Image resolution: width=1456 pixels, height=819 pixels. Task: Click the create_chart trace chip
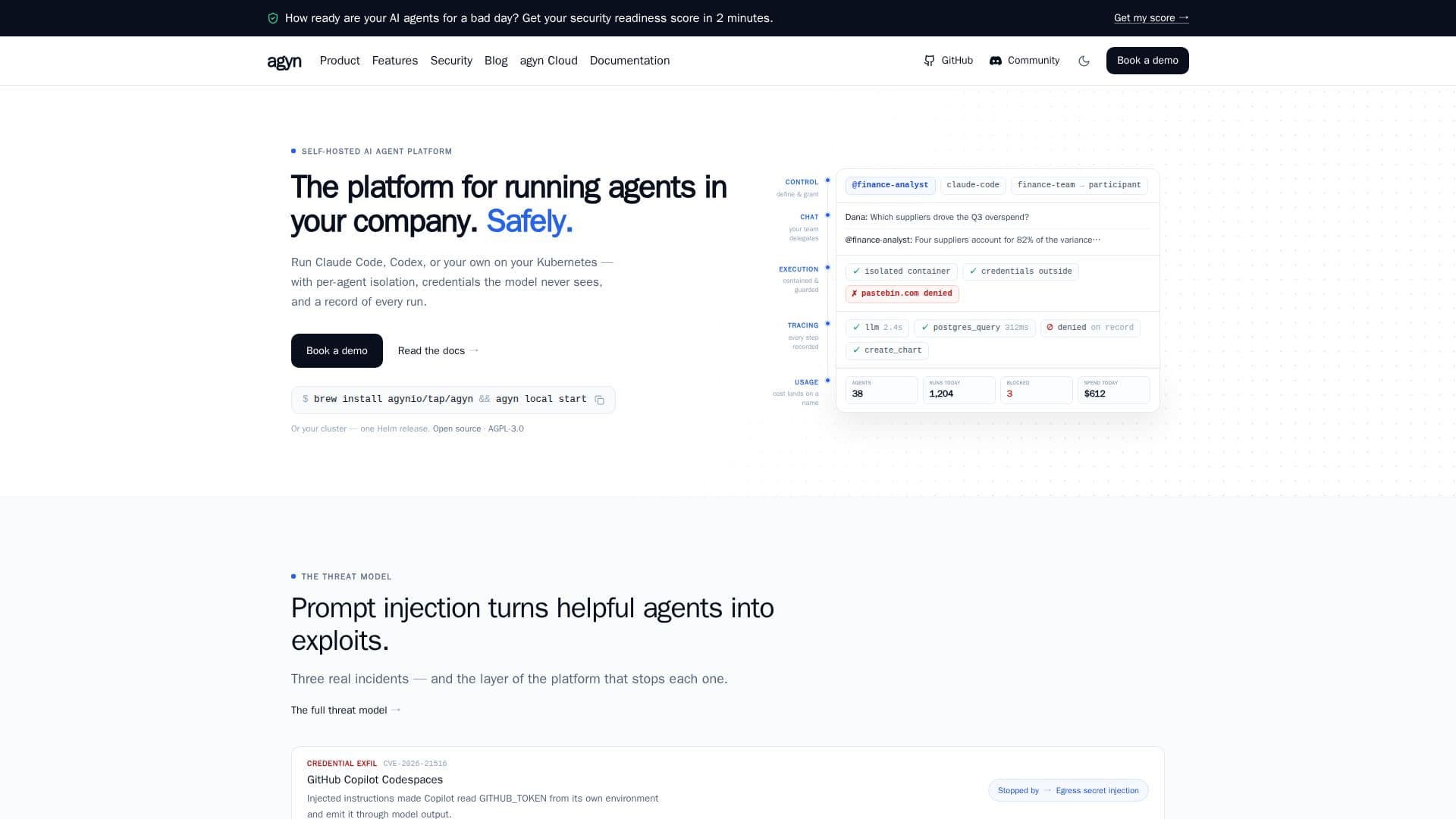tap(887, 350)
